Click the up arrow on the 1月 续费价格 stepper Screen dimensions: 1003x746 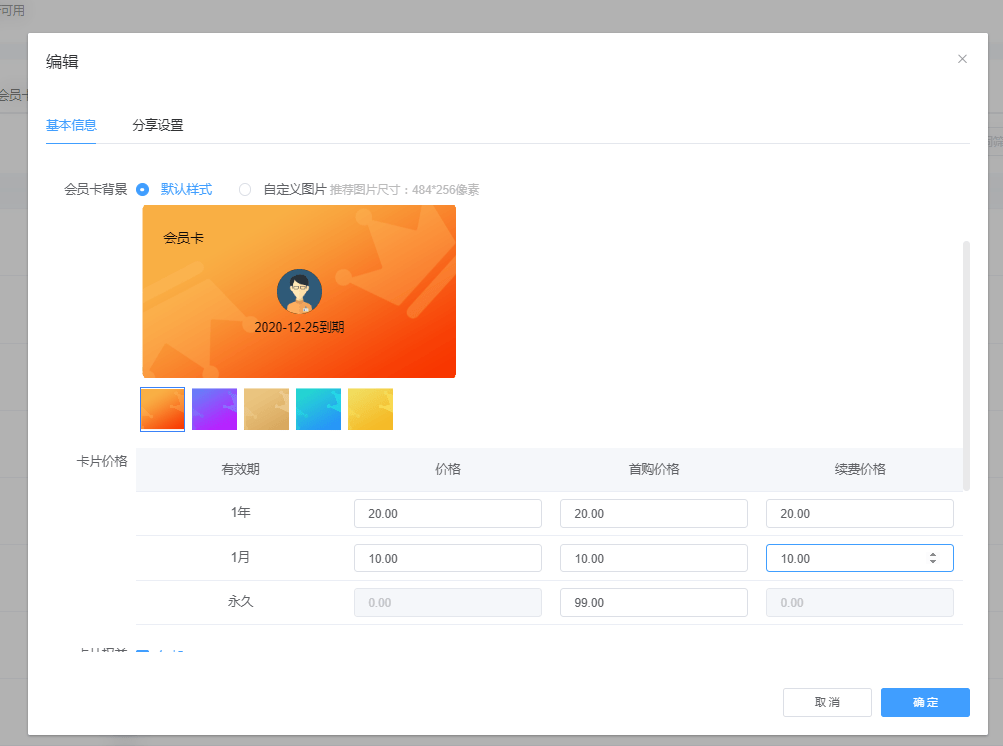point(933,554)
